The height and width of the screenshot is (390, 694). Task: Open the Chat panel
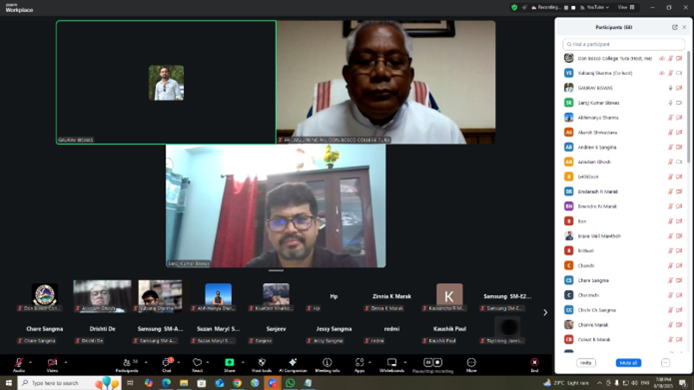[166, 365]
